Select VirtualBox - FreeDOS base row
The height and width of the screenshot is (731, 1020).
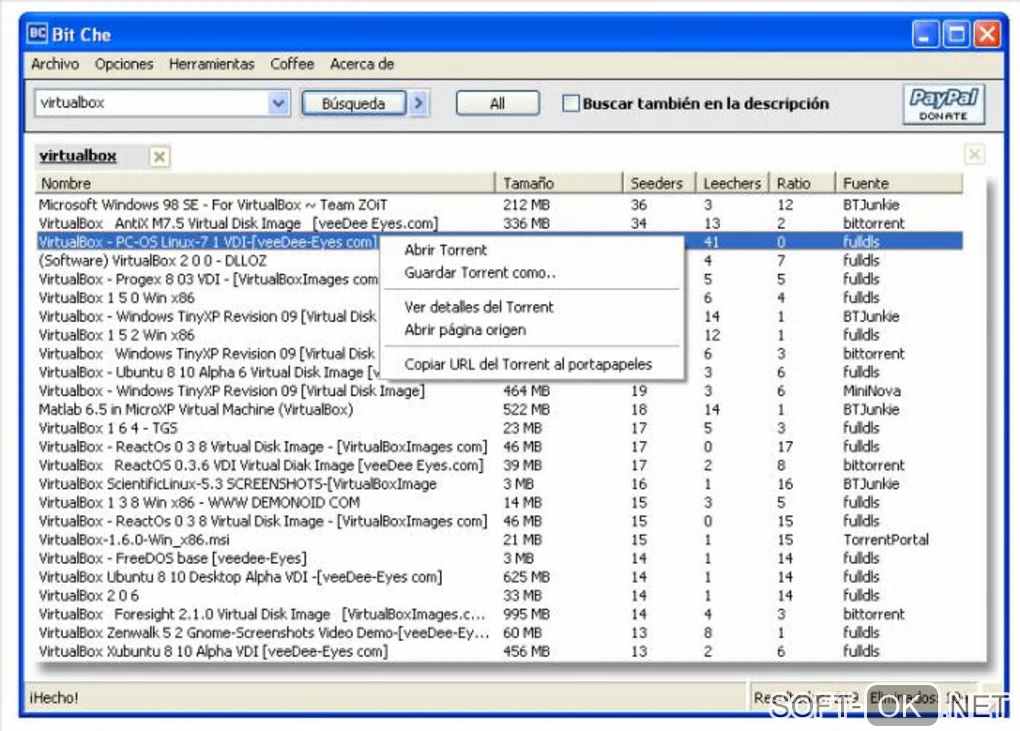(x=499, y=559)
